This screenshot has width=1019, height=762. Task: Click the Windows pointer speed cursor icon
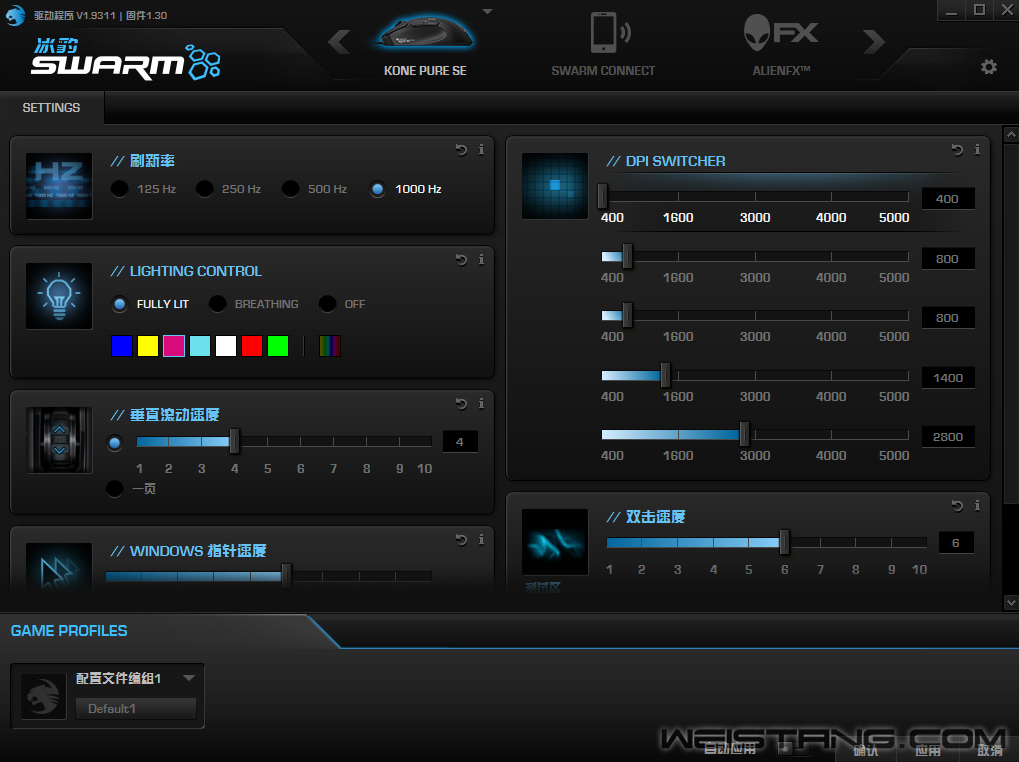pos(59,567)
